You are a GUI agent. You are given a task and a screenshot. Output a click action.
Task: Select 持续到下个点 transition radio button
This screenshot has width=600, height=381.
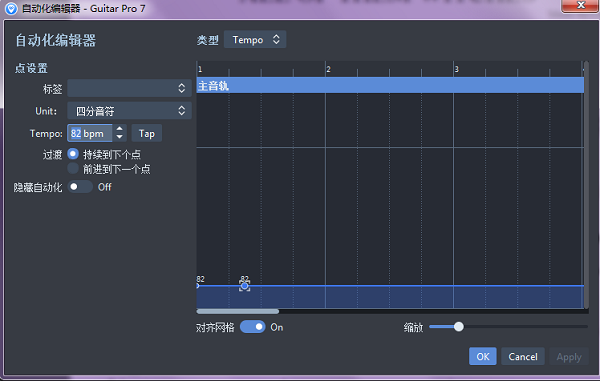click(73, 154)
